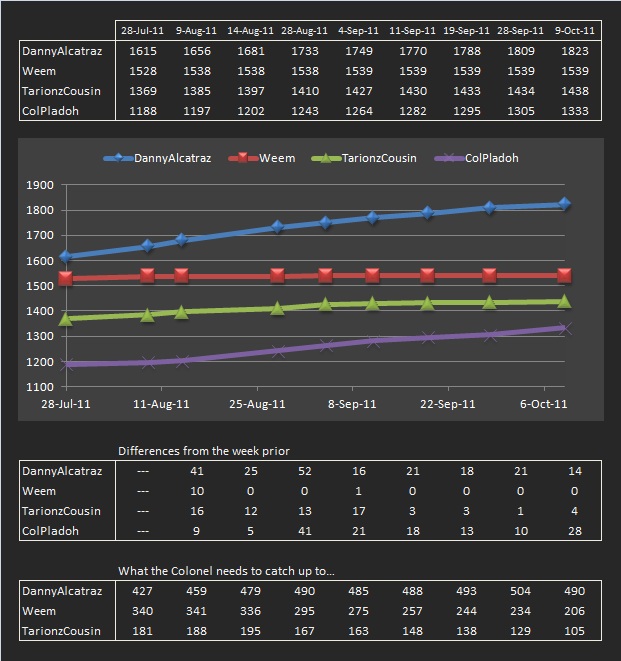Viewport: 621px width, 661px height.
Task: Click the blue diamond marker in the legend
Action: pyautogui.click(x=118, y=158)
